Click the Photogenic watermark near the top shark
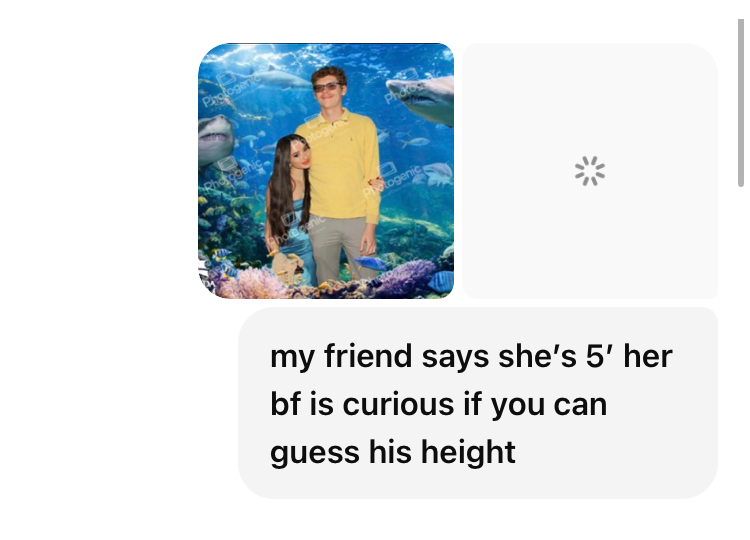The height and width of the screenshot is (540, 750). [x=231, y=90]
